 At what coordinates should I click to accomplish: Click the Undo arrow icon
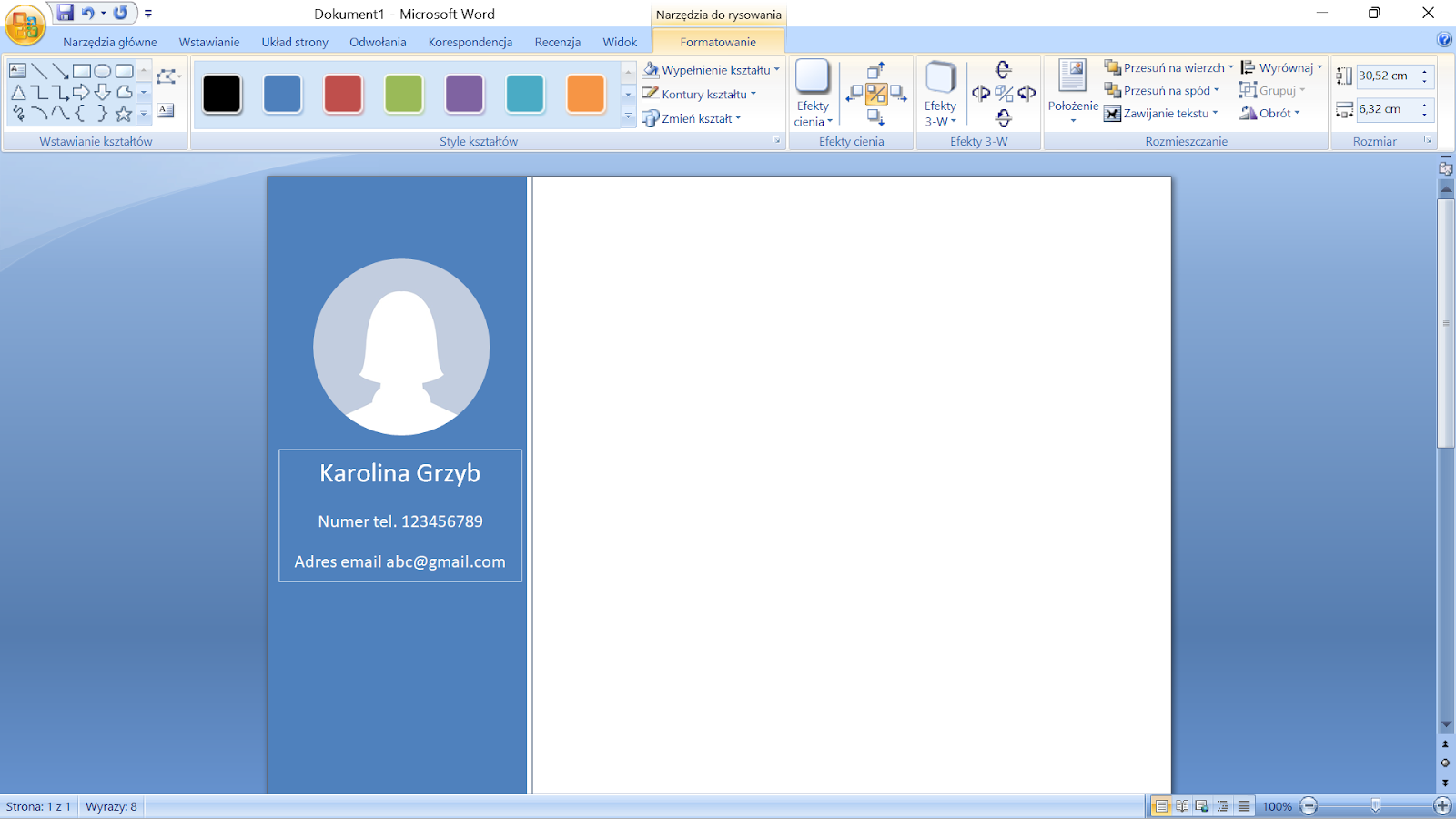point(88,13)
